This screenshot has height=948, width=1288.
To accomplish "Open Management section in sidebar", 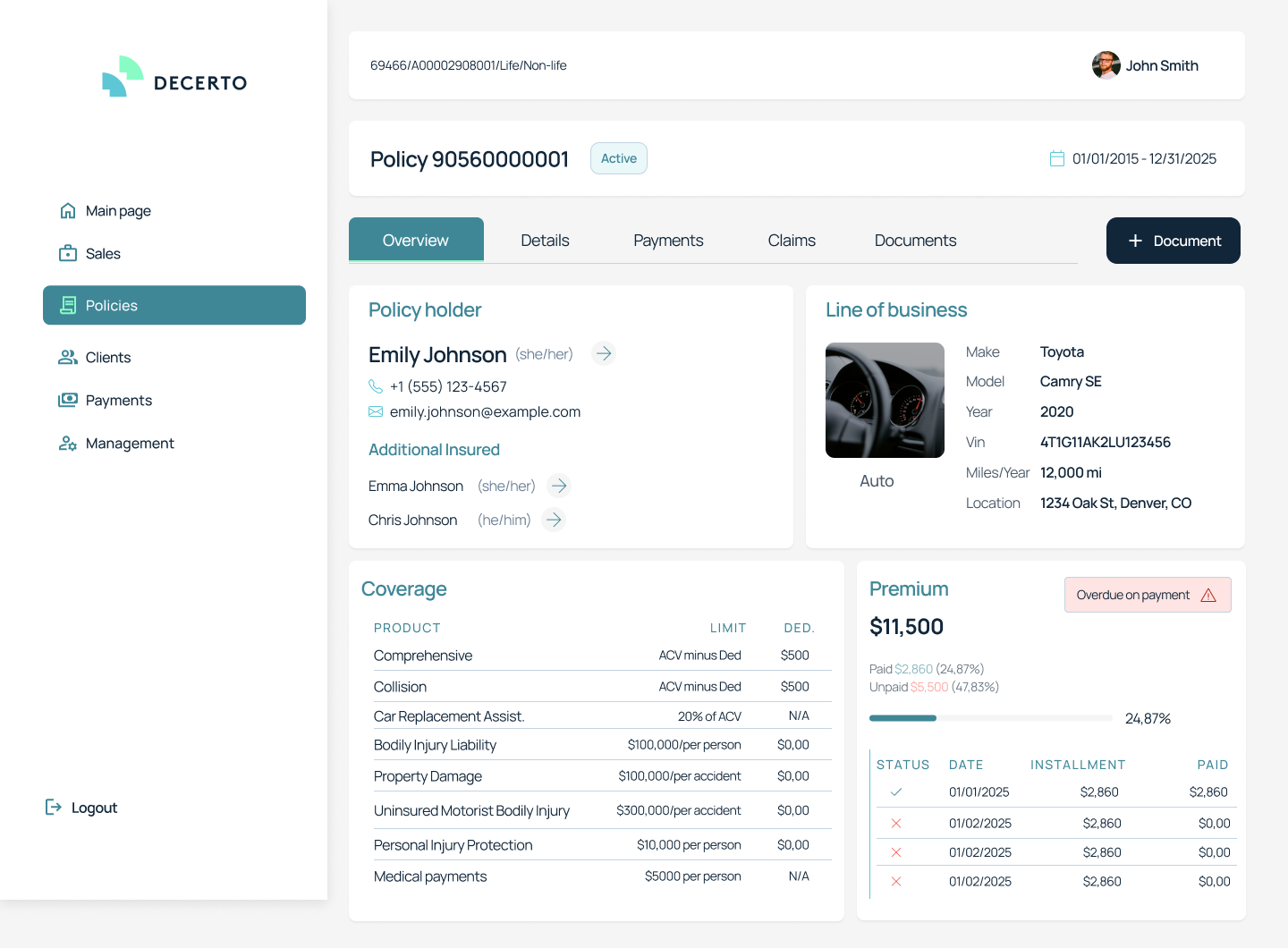I will (116, 444).
